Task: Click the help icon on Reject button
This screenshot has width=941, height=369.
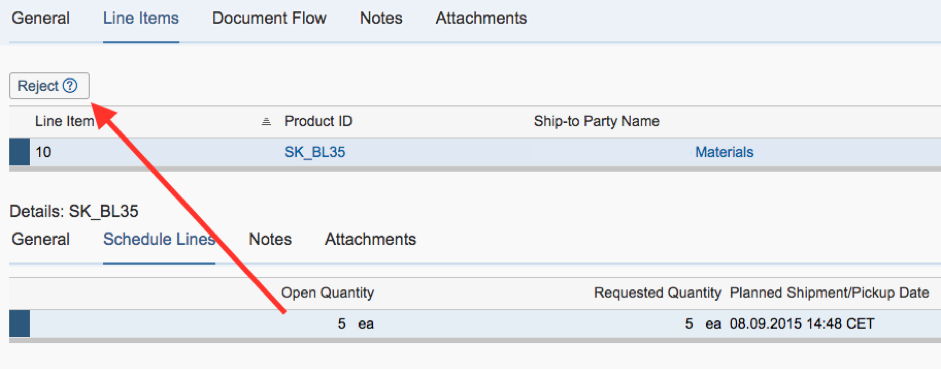Action: click(70, 86)
